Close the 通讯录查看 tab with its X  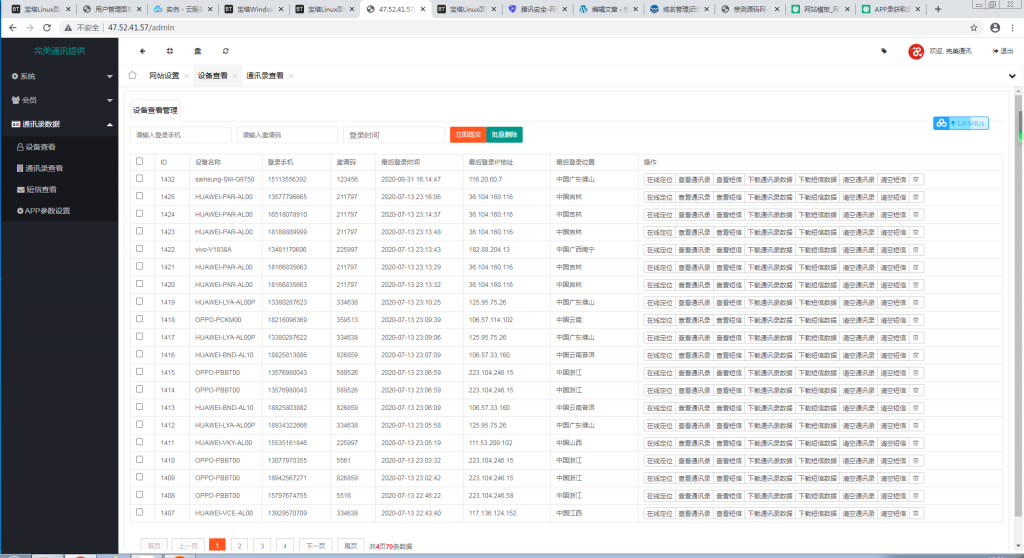click(x=291, y=76)
